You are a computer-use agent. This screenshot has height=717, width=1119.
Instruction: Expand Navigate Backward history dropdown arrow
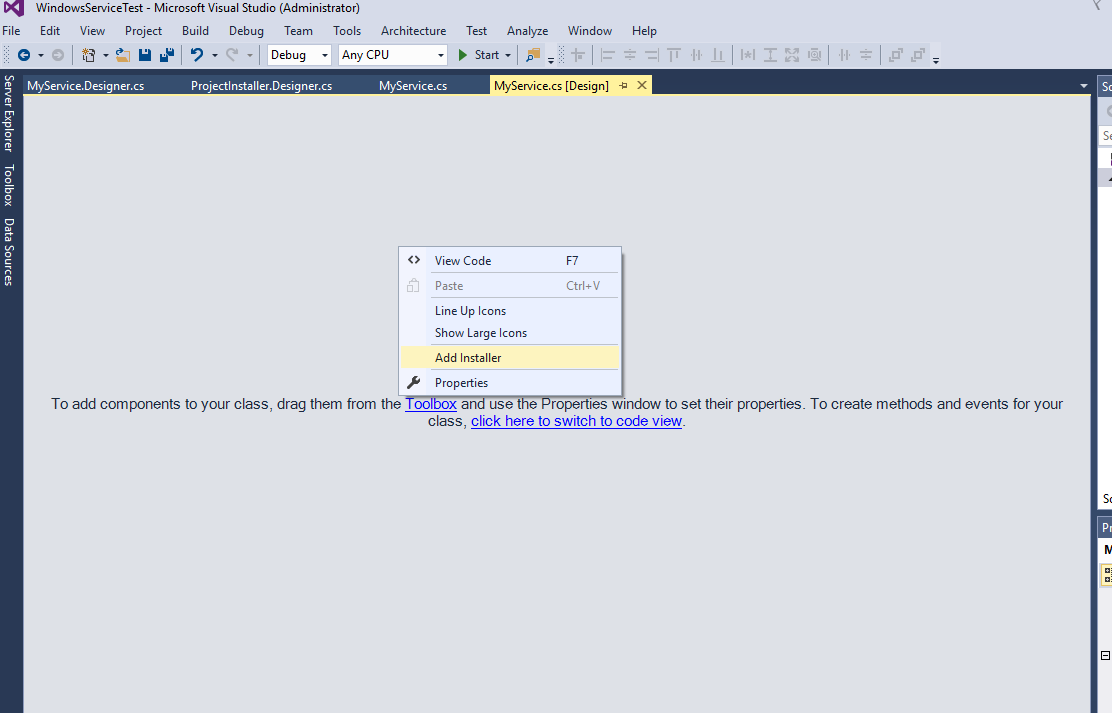point(41,55)
